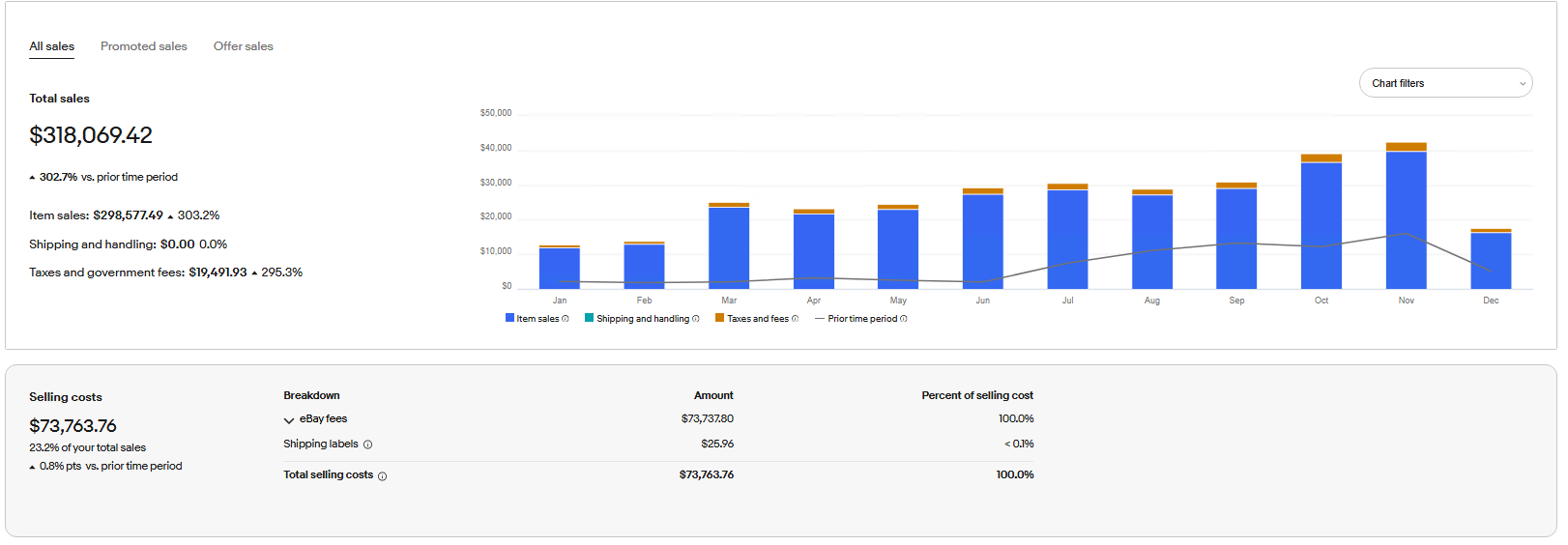The height and width of the screenshot is (545, 1568).
Task: Click the info icon beside Item sales legend
Action: point(566,319)
